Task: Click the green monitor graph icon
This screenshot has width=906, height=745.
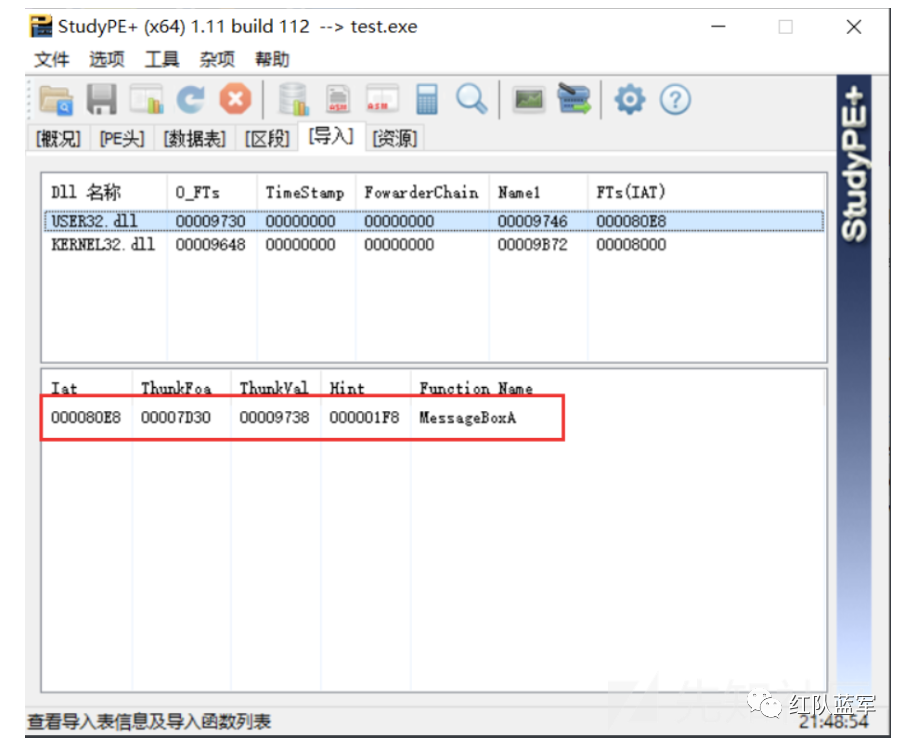Action: click(x=529, y=99)
